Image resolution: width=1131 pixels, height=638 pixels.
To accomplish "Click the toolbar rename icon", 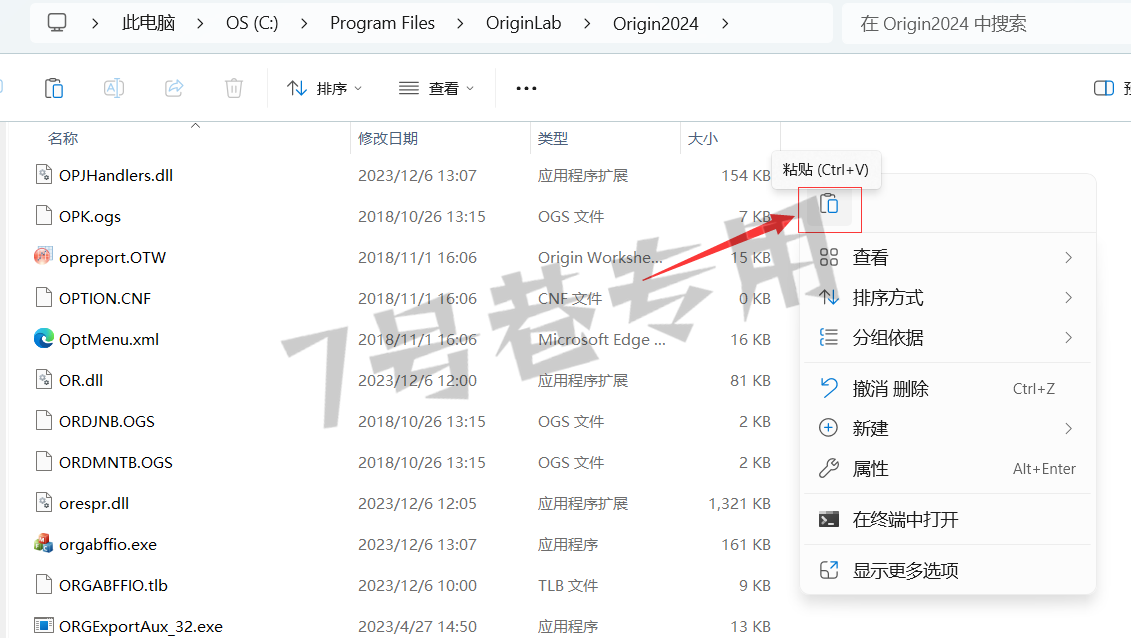I will 114,88.
